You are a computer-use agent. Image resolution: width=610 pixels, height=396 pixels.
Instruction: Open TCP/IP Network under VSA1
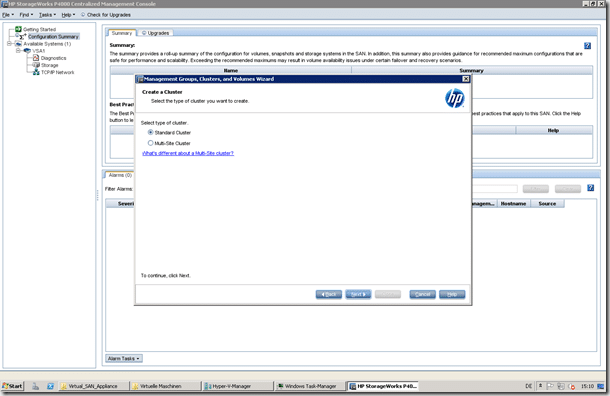point(58,72)
